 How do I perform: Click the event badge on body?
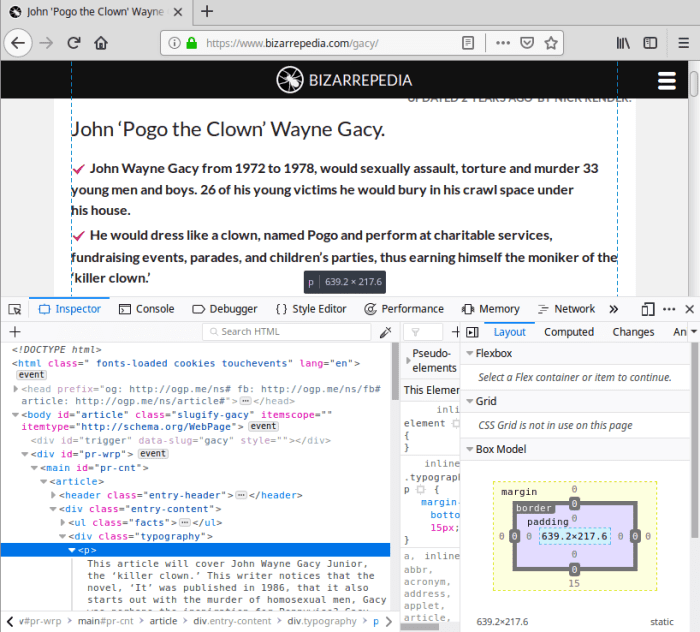(270, 426)
